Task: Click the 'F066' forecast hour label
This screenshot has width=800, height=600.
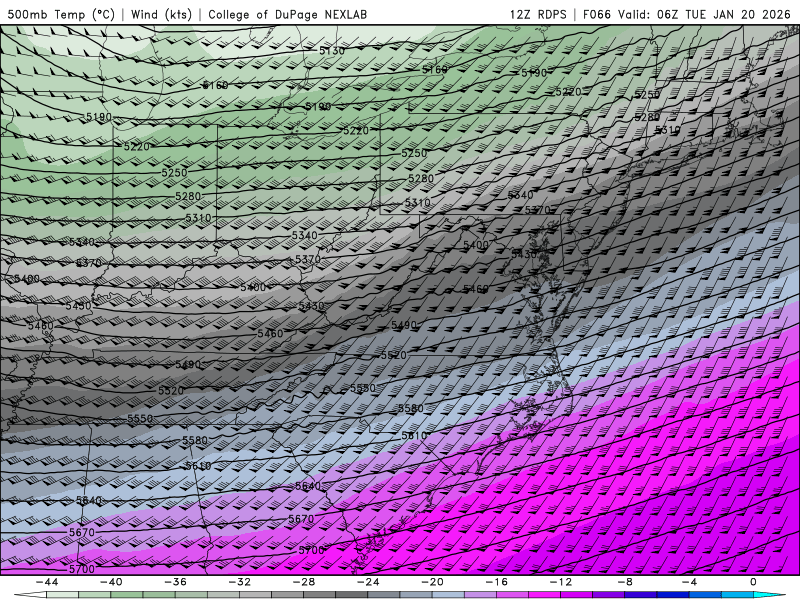Action: [597, 14]
